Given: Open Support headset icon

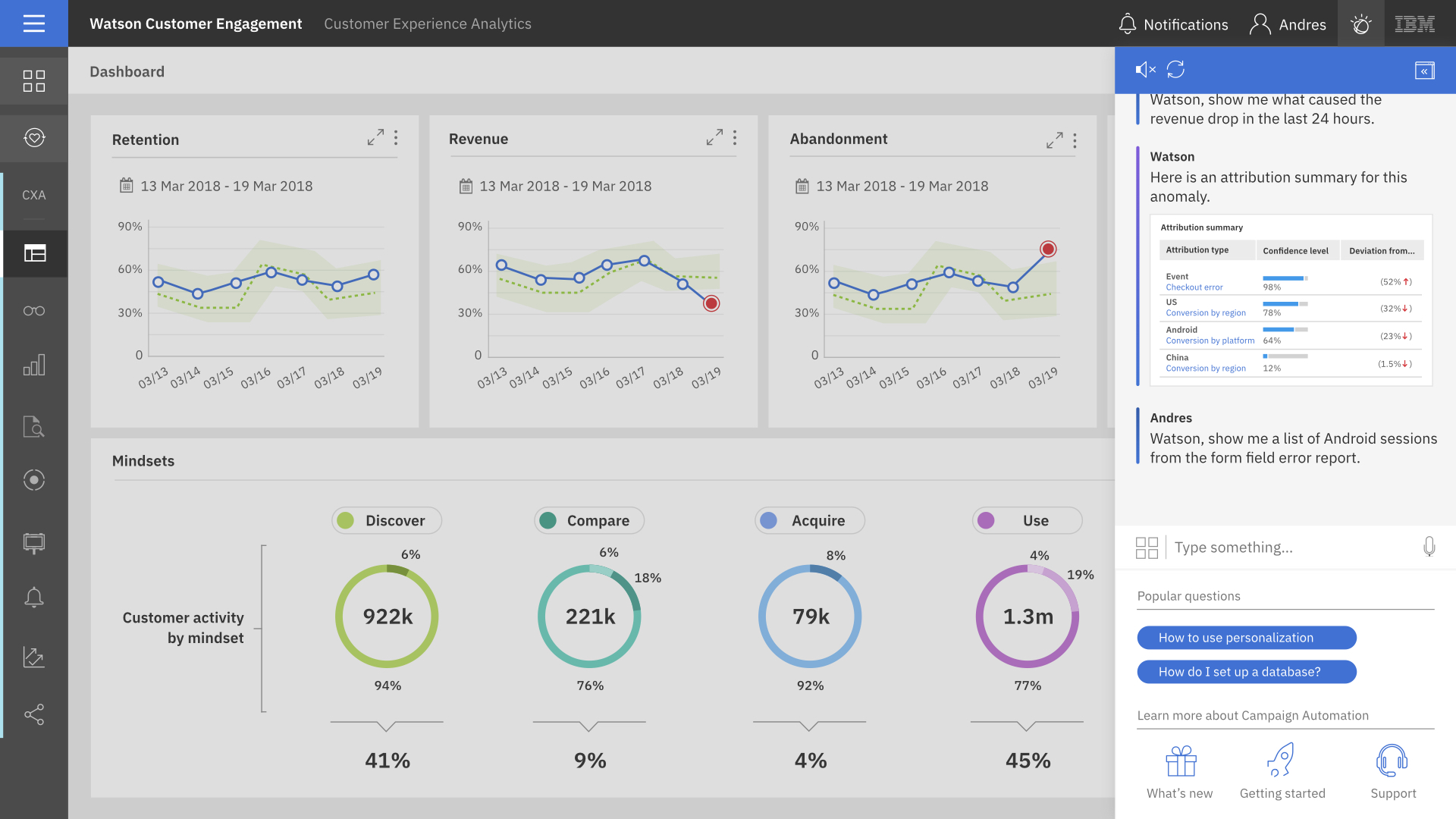Looking at the screenshot, I should tap(1392, 761).
